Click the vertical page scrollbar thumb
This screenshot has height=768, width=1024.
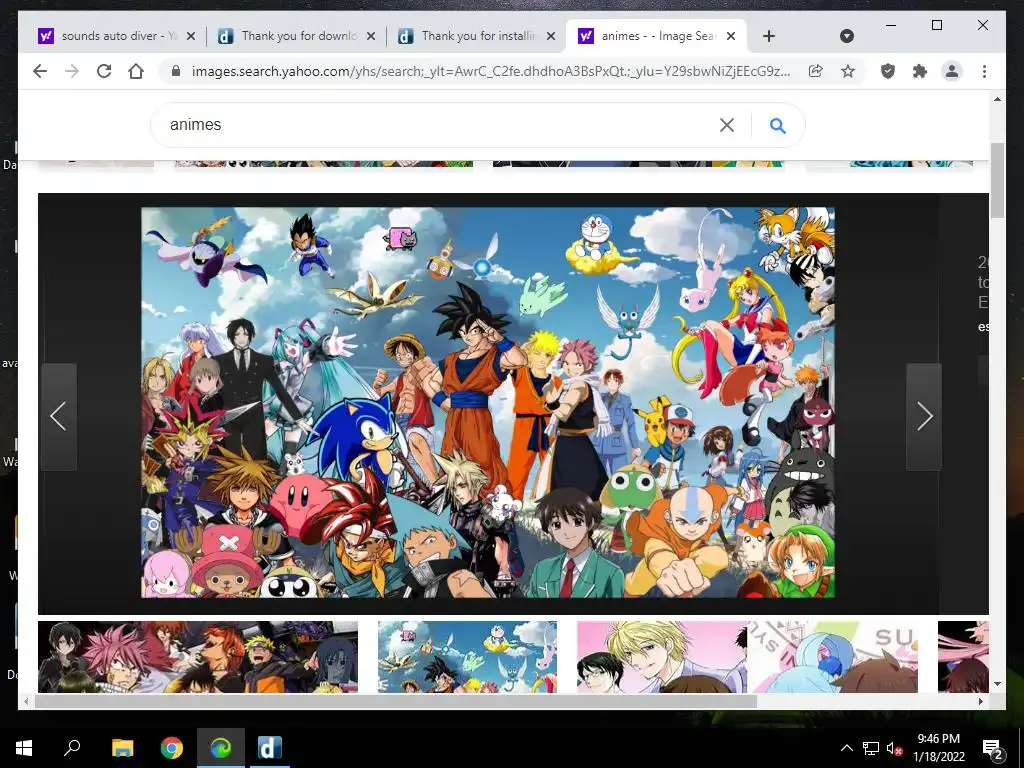point(997,180)
